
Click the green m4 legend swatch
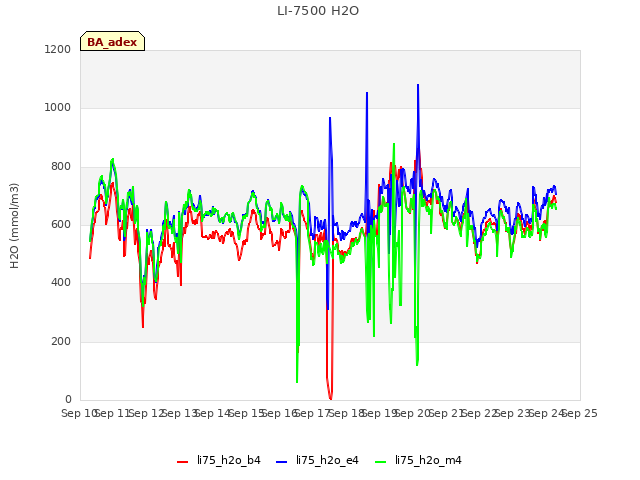pyautogui.click(x=380, y=462)
